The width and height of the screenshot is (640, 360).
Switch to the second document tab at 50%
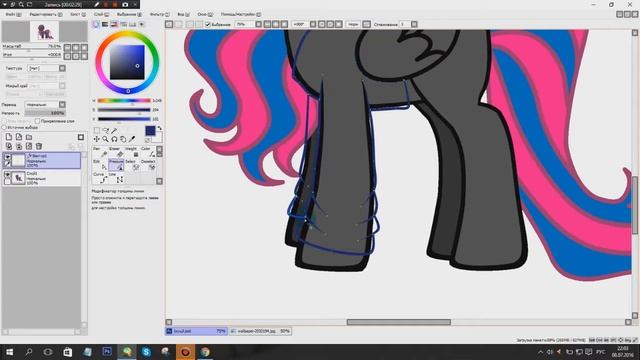click(x=260, y=331)
